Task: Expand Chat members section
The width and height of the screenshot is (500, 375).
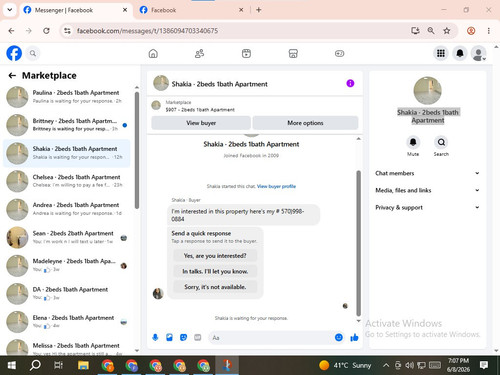Action: [x=427, y=173]
